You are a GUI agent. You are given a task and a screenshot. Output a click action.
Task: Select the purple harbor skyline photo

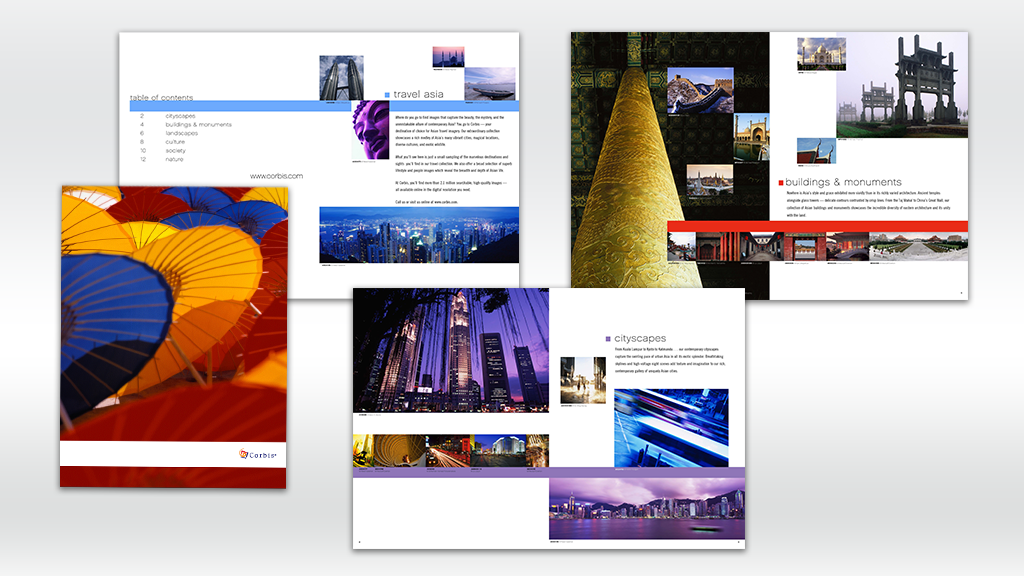coord(647,509)
